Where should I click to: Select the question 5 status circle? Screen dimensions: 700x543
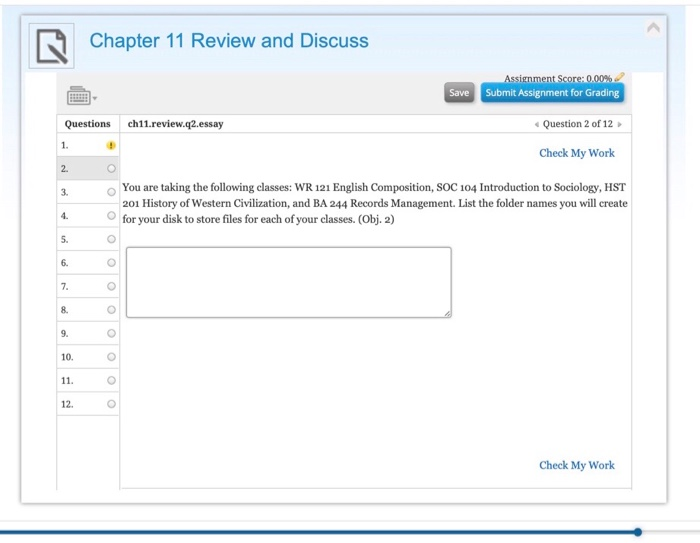(111, 239)
